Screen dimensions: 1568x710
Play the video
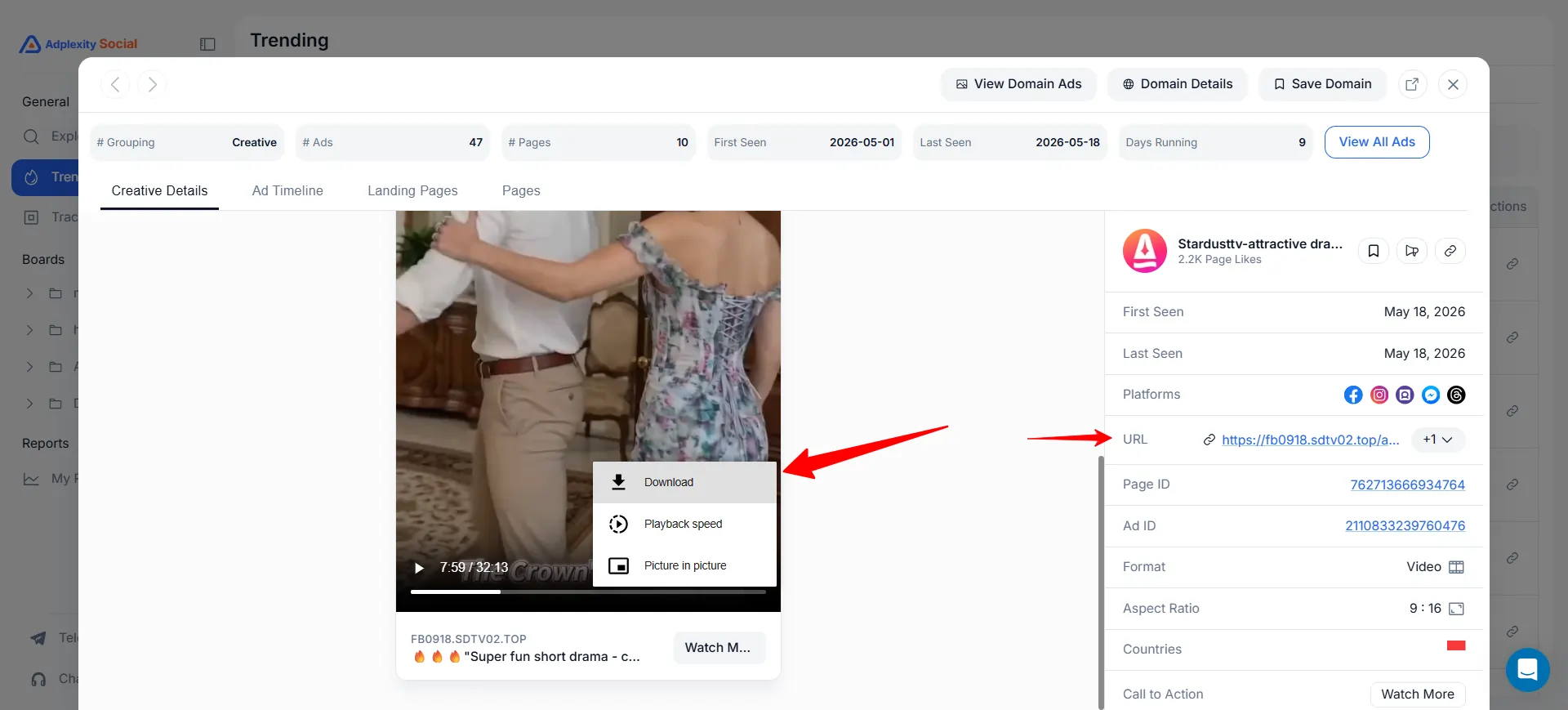tap(419, 568)
